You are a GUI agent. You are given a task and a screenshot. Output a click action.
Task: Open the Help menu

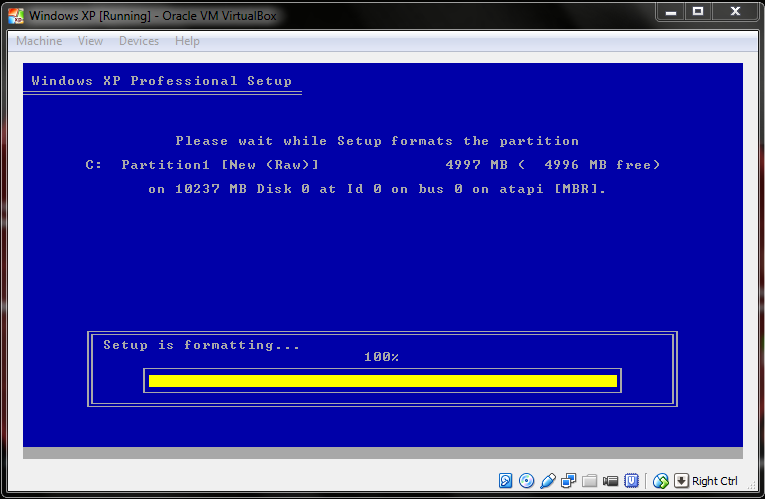click(x=187, y=41)
